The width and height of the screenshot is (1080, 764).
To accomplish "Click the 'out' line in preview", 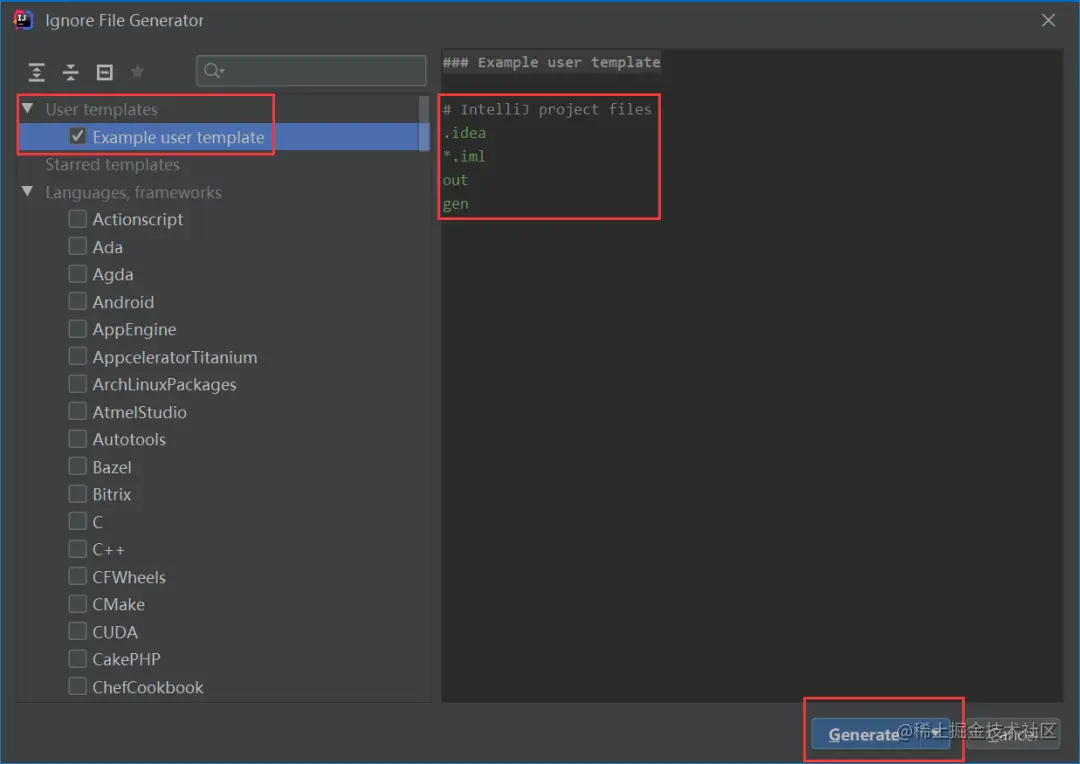I will tap(455, 180).
